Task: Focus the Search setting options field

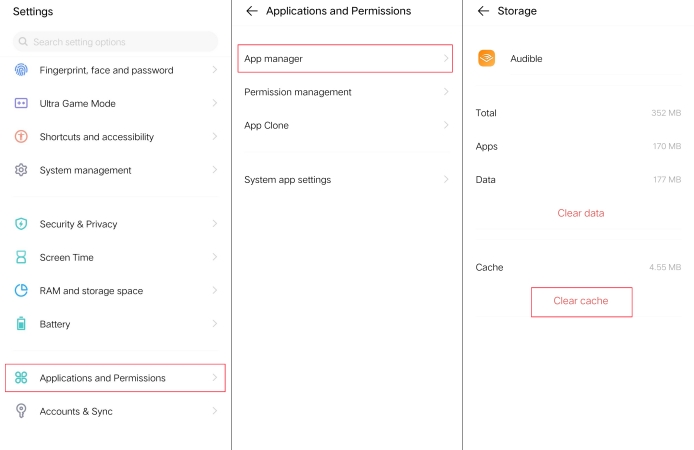Action: coord(116,42)
